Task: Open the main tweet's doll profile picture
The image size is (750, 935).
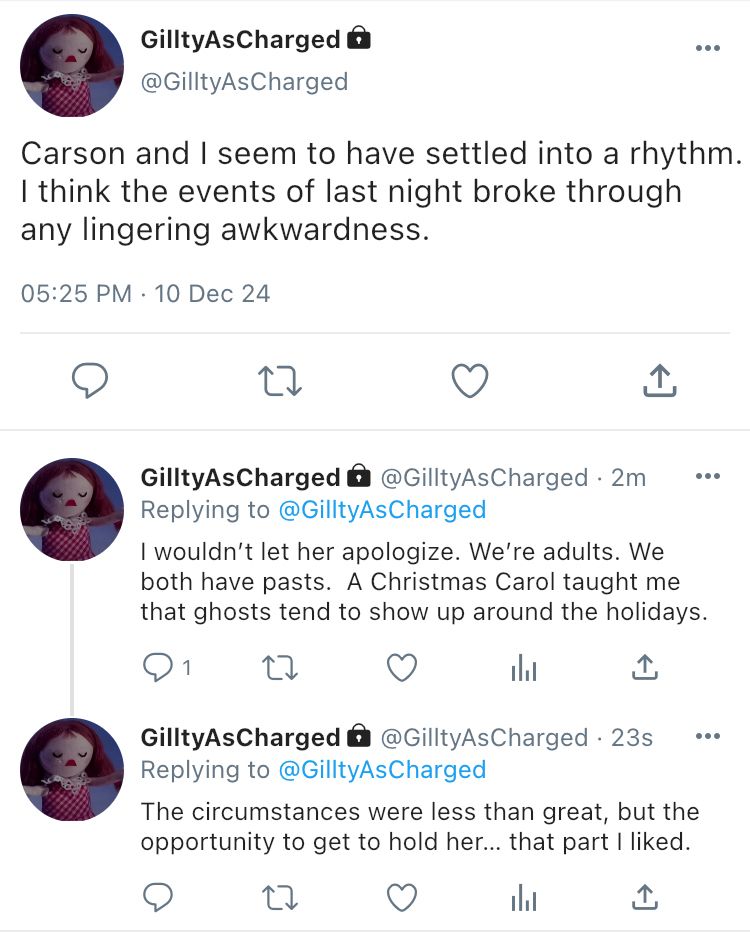Action: tap(72, 66)
